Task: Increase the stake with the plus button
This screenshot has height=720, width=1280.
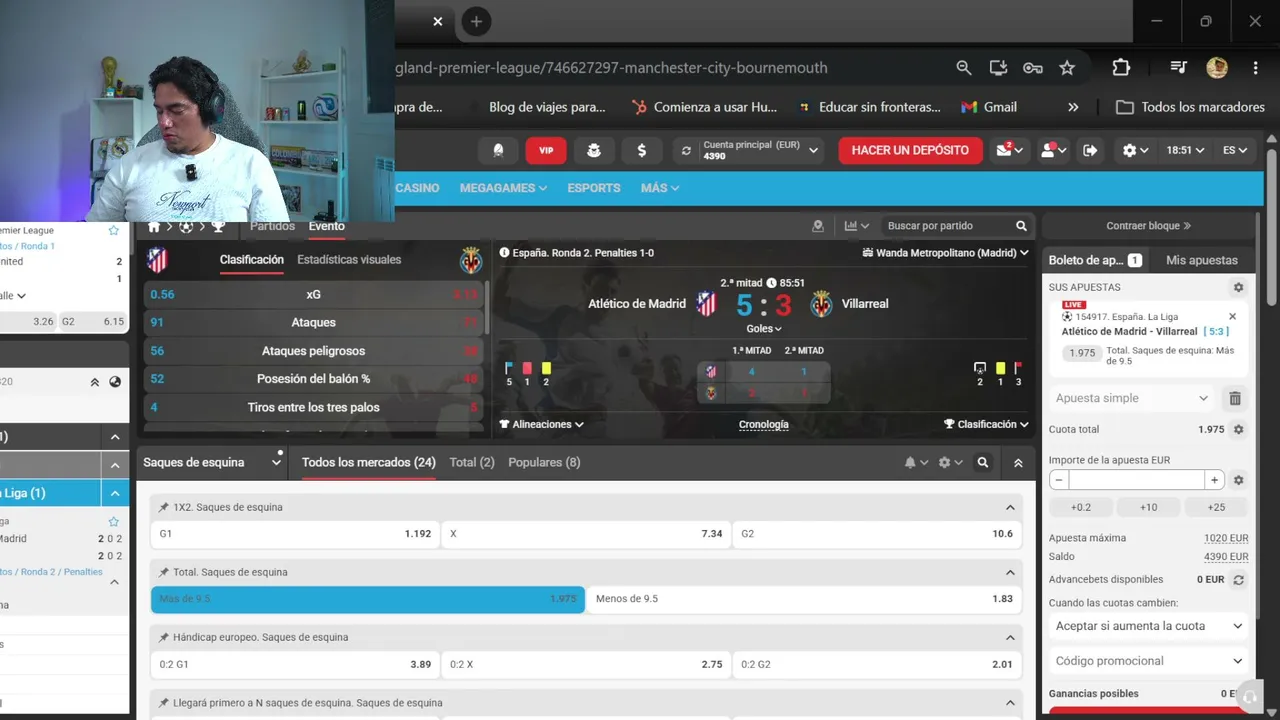Action: click(x=1214, y=480)
